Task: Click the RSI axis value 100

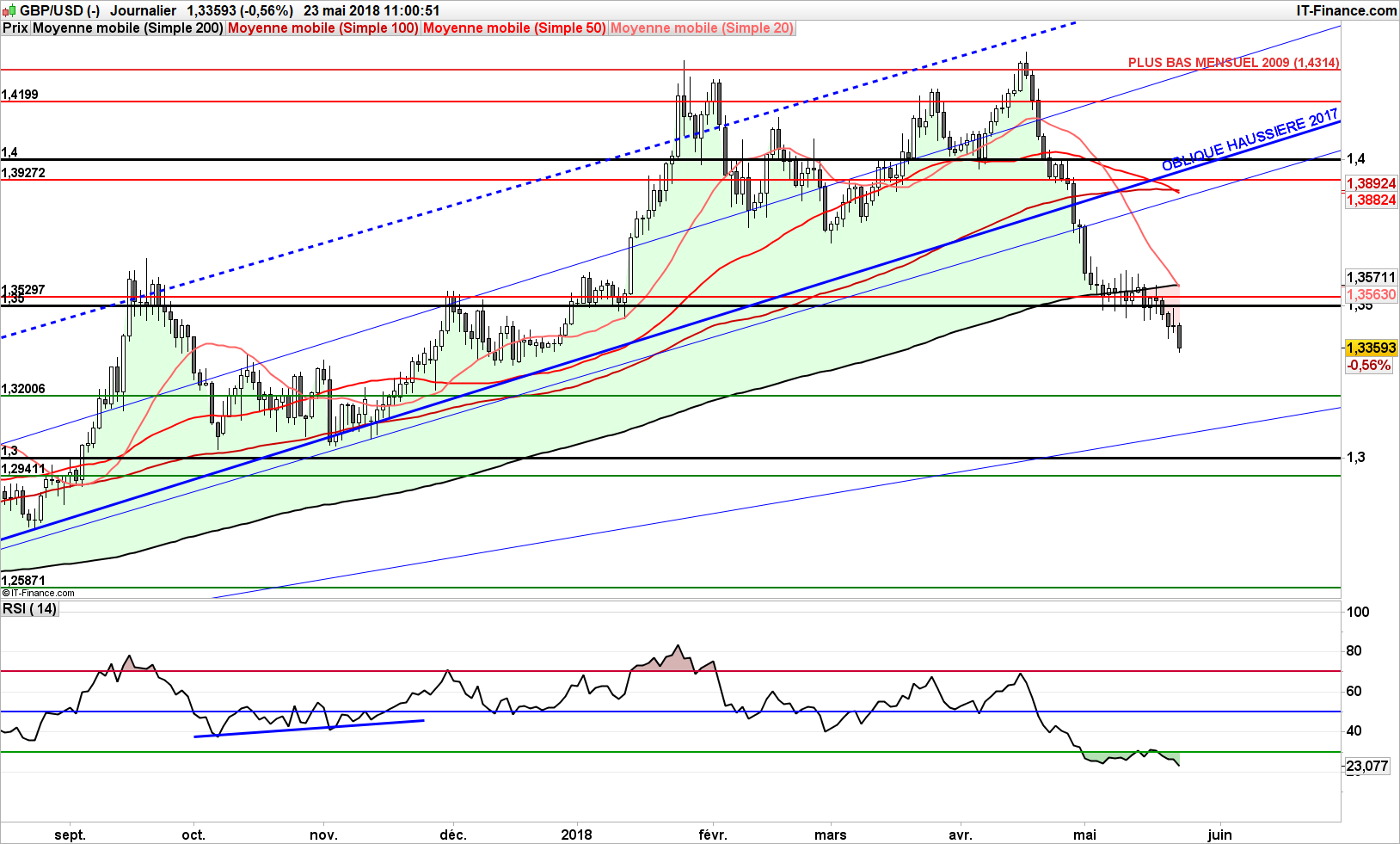Action: click(1358, 613)
